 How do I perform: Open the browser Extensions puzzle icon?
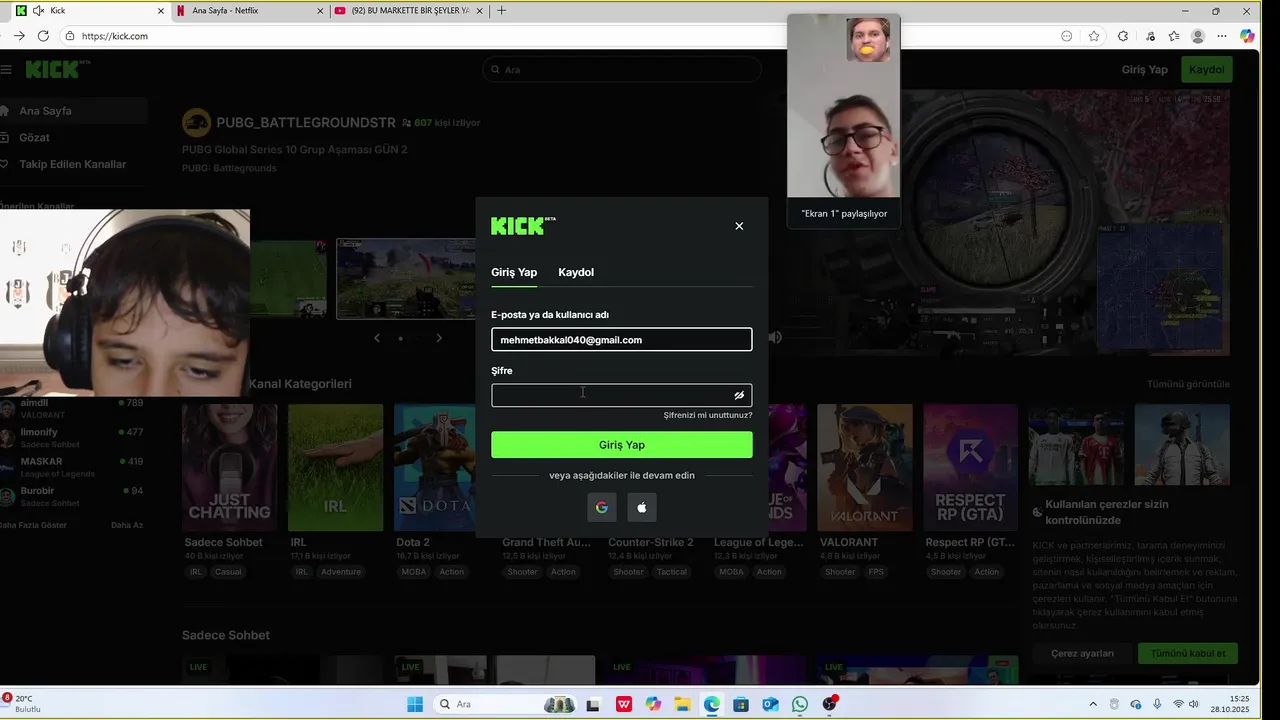point(1123,36)
